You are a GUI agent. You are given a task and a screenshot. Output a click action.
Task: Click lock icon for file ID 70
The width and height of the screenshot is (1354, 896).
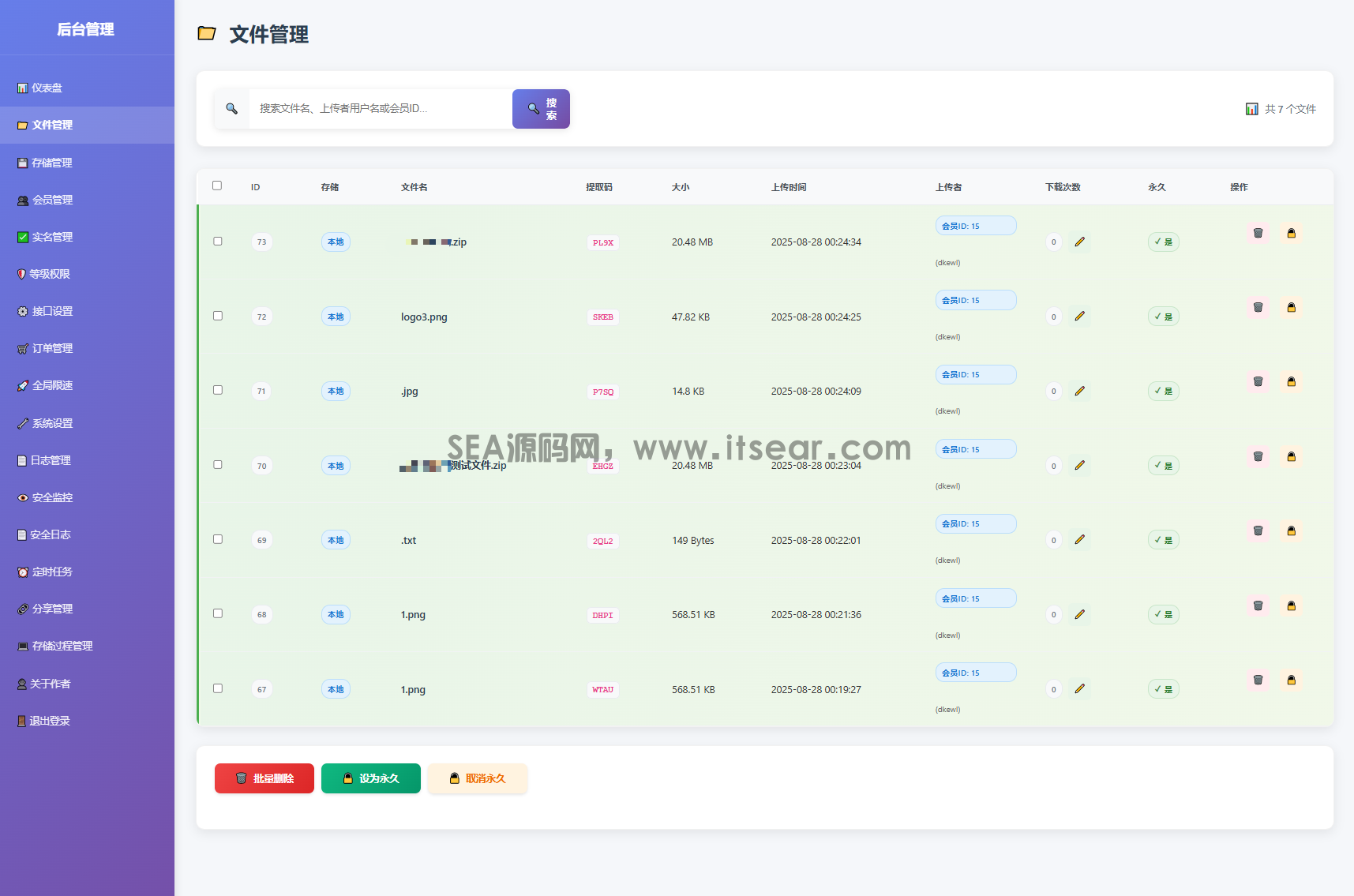click(1292, 457)
